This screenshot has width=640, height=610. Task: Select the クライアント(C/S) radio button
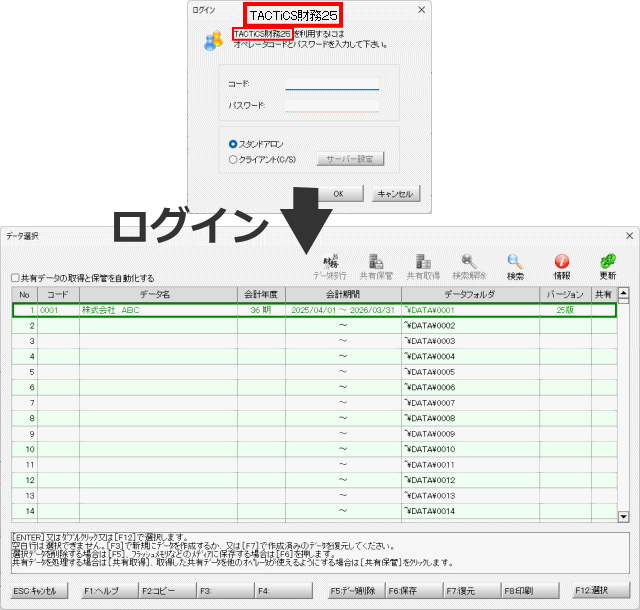click(233, 159)
